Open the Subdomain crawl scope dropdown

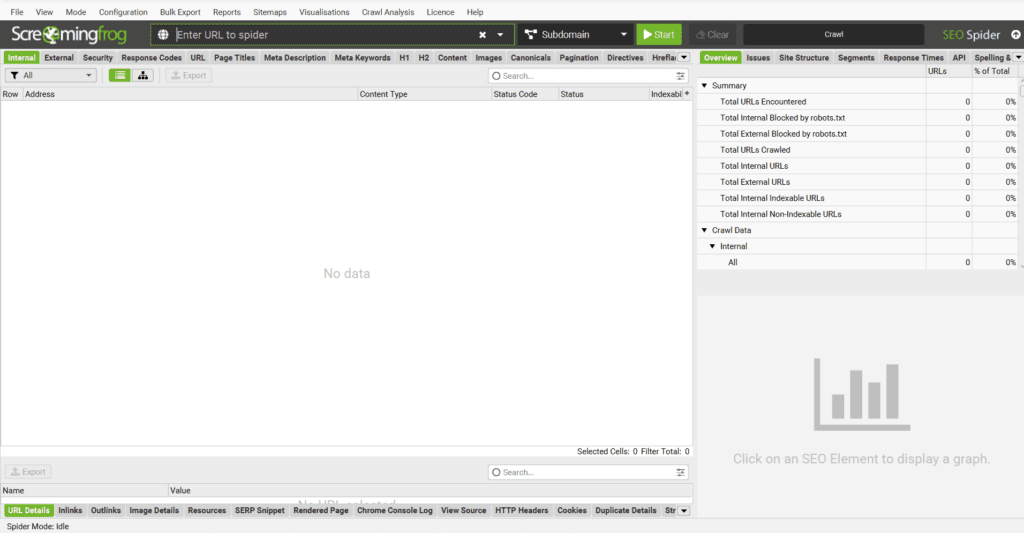click(x=574, y=34)
